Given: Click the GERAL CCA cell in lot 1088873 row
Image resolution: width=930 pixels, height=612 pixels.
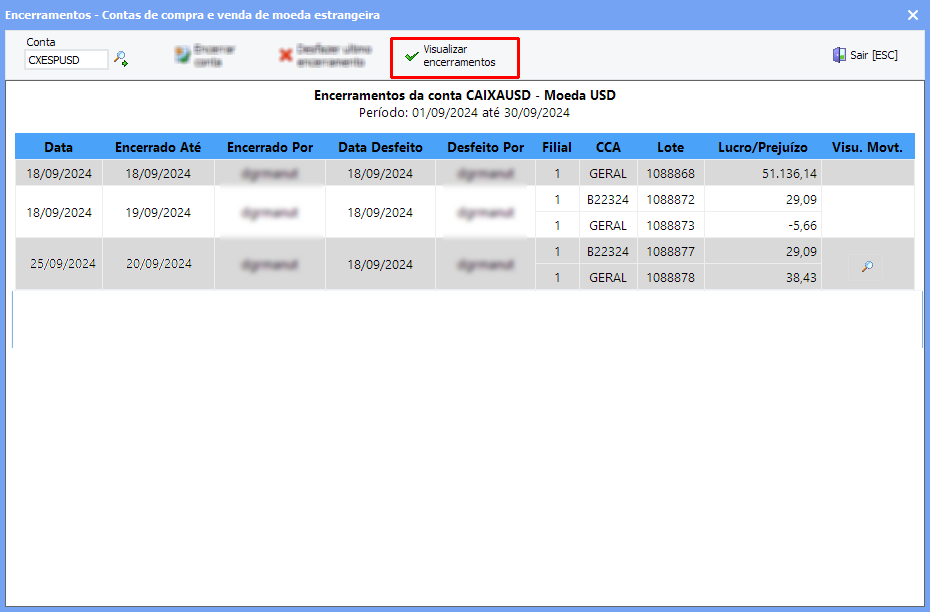Looking at the screenshot, I should 608,226.
